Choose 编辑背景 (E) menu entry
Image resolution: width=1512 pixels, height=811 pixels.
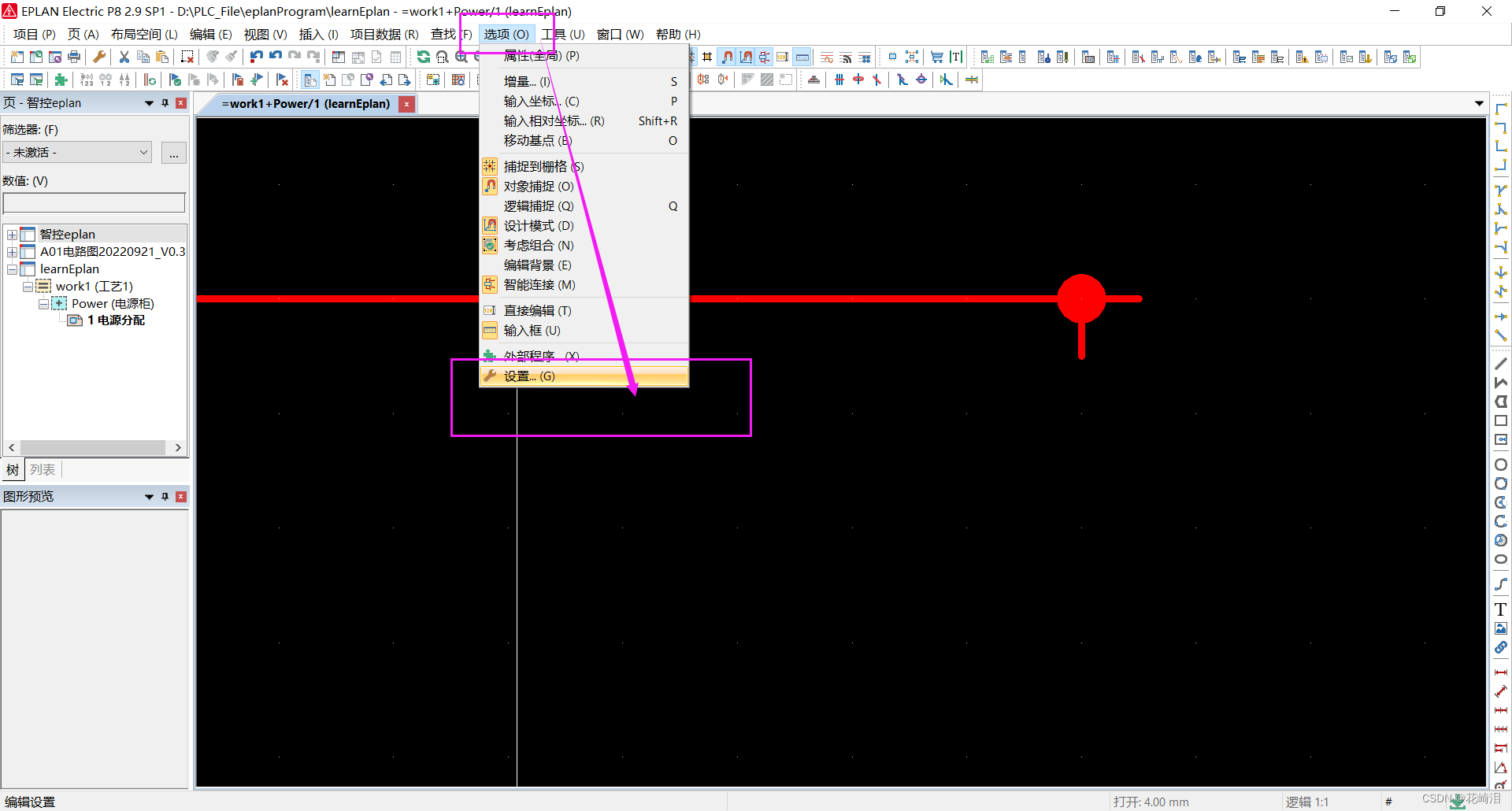pos(584,265)
